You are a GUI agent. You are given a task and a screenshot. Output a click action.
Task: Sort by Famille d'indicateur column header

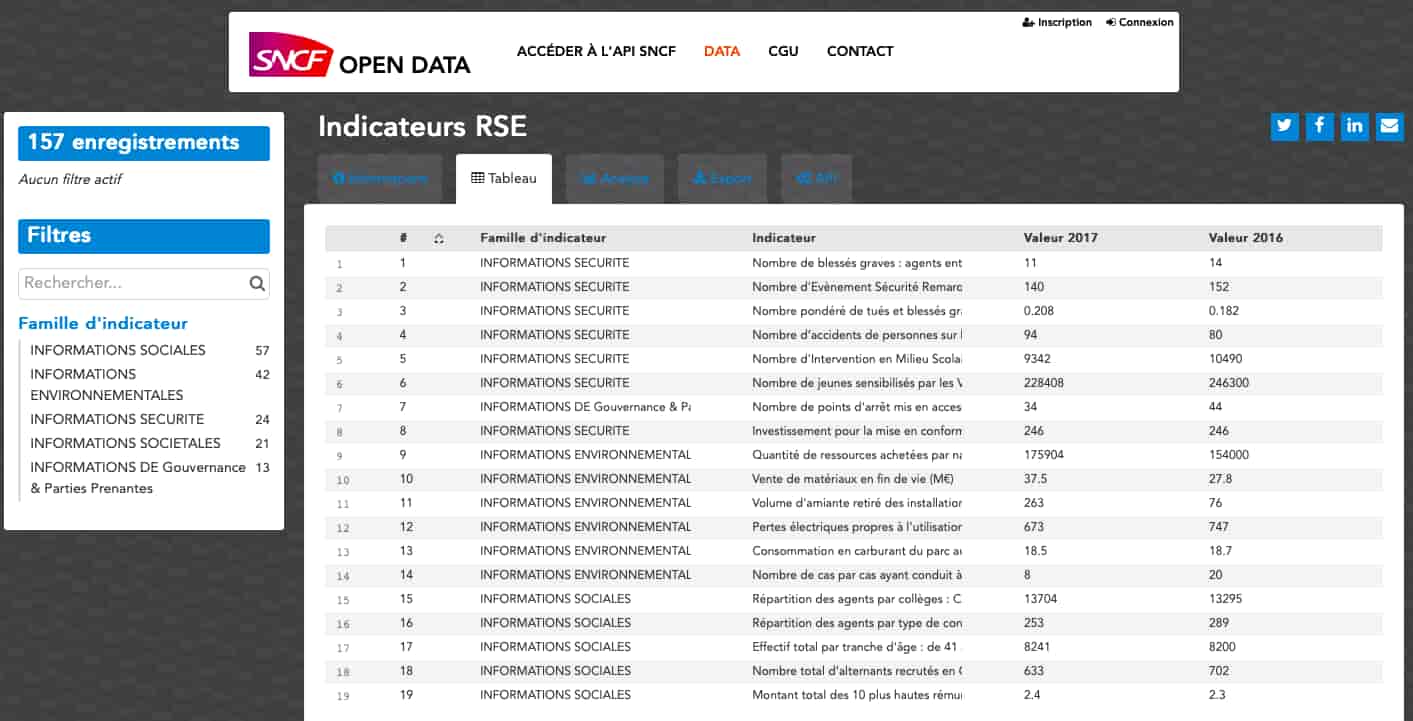point(543,238)
